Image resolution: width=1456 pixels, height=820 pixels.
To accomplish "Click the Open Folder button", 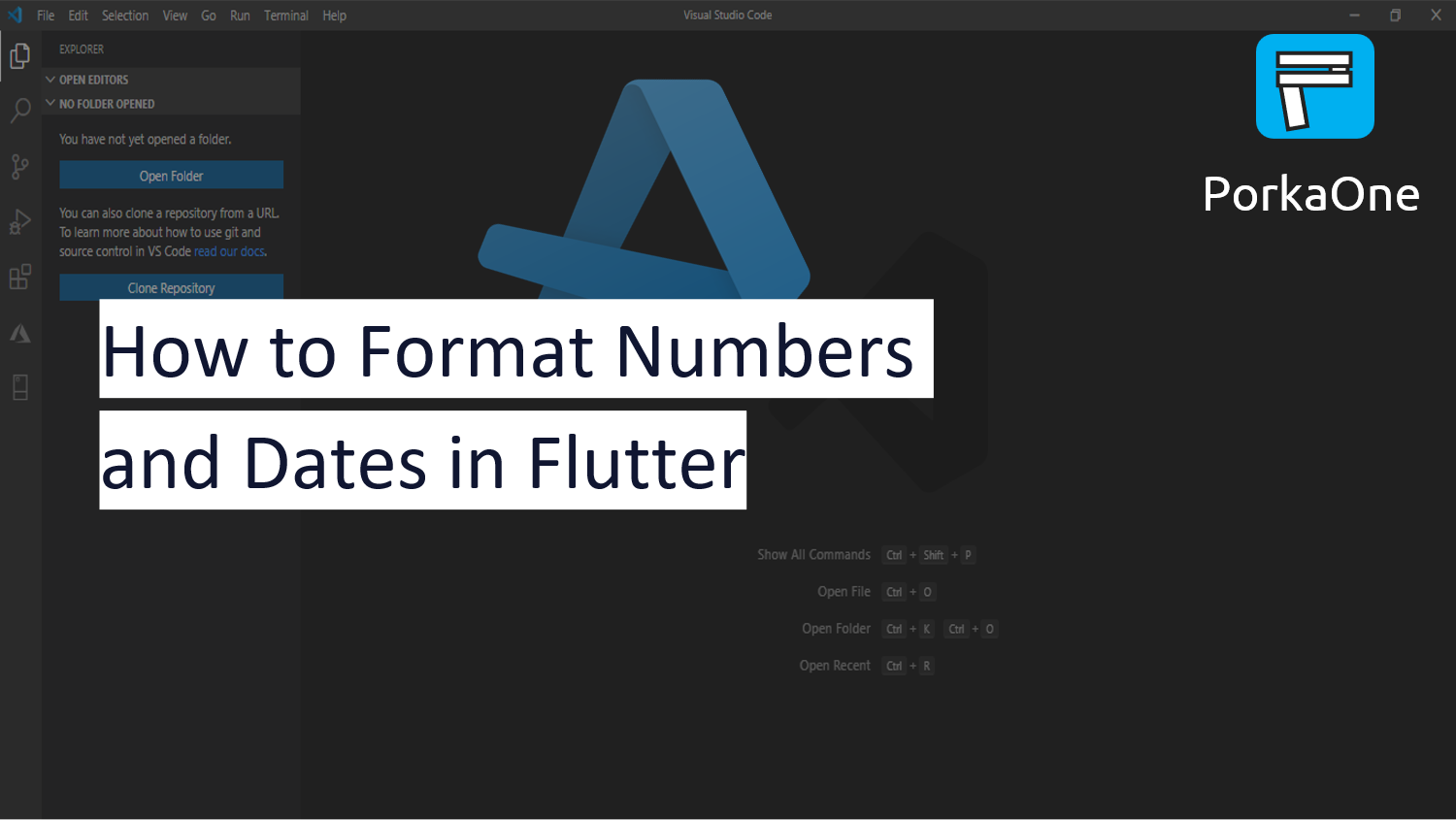I will [171, 176].
